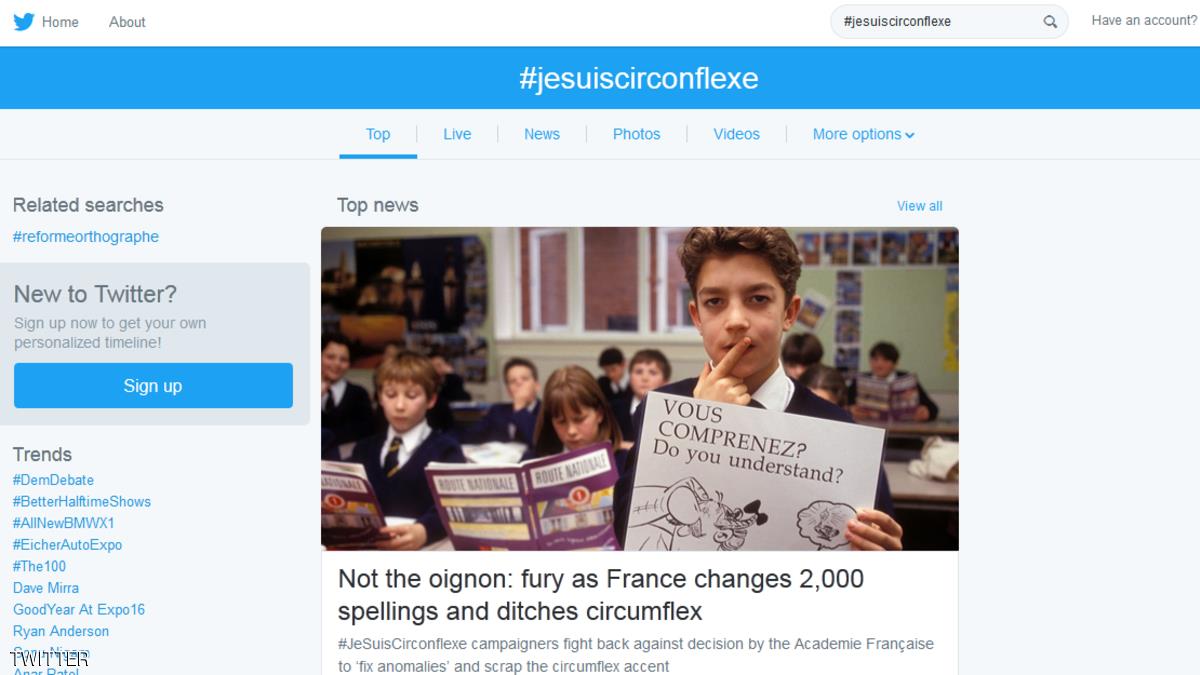Click the search magnifier icon
Viewport: 1200px width, 675px height.
pyautogui.click(x=1050, y=22)
